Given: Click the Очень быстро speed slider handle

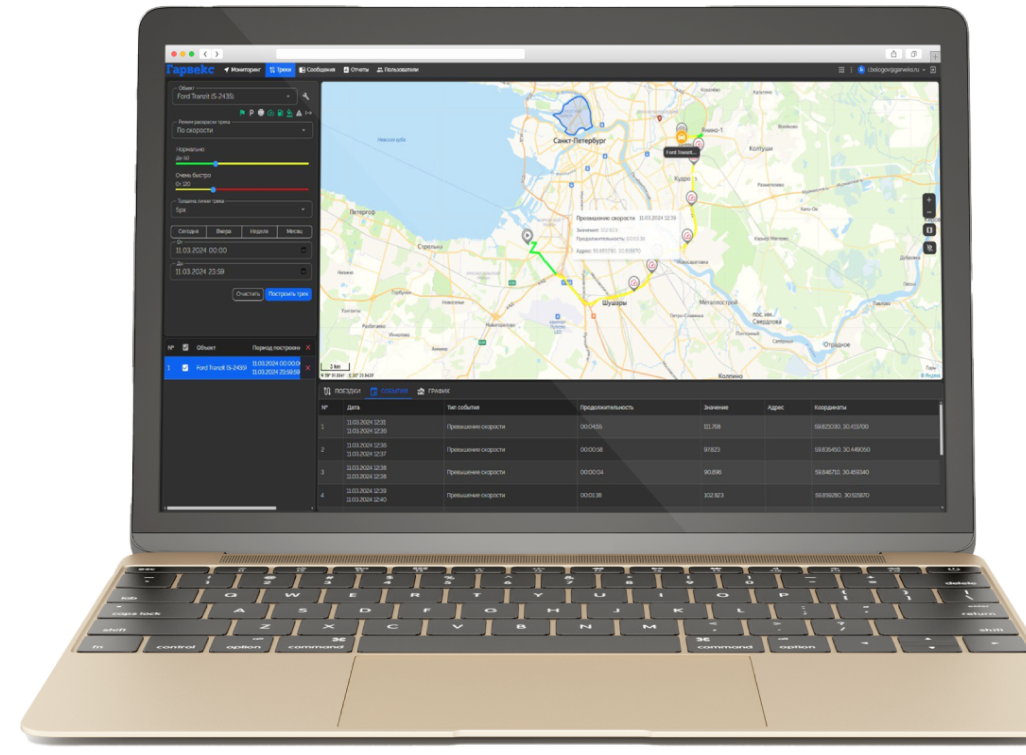Looking at the screenshot, I should tap(213, 190).
